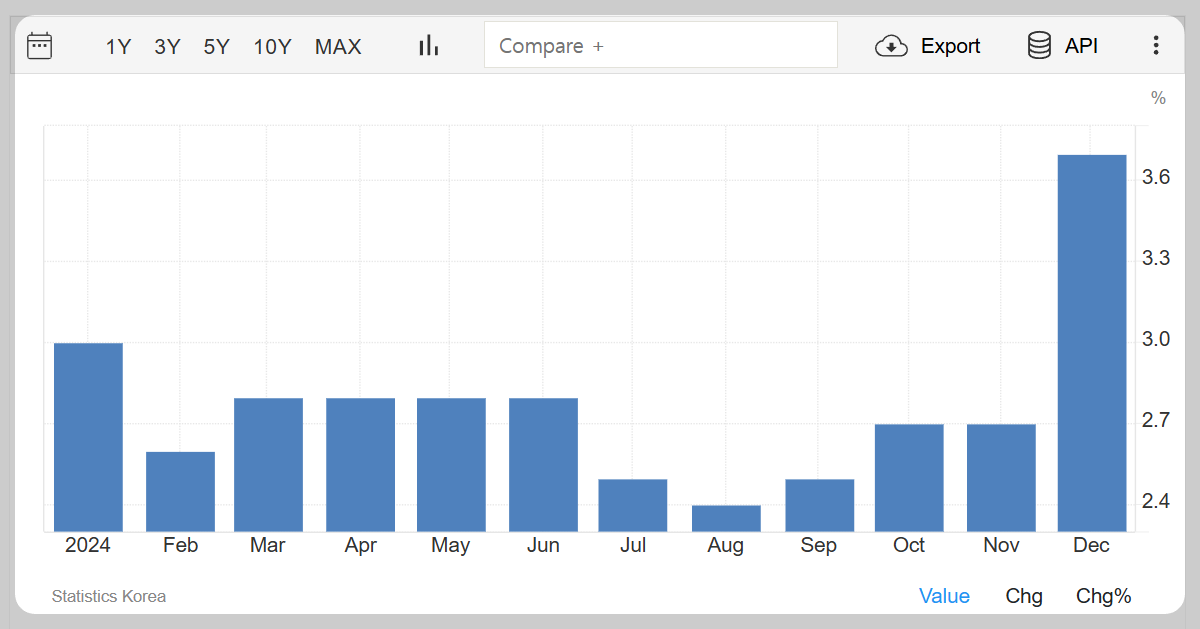Click the 2024 x-axis label

pyautogui.click(x=88, y=545)
